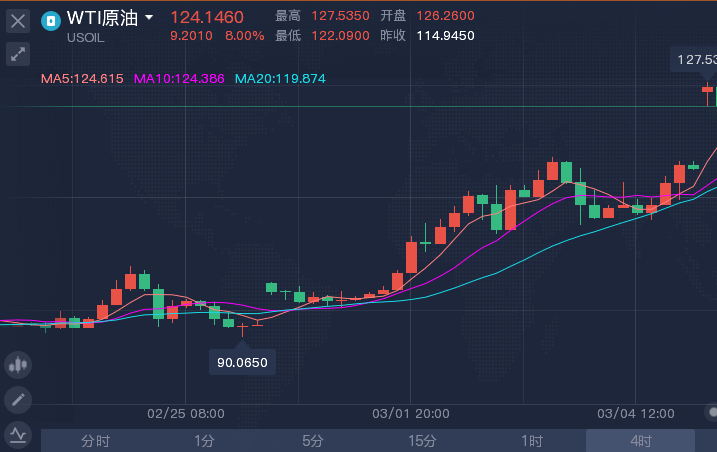Click the USOIL ticker code
The image size is (717, 452).
86,38
